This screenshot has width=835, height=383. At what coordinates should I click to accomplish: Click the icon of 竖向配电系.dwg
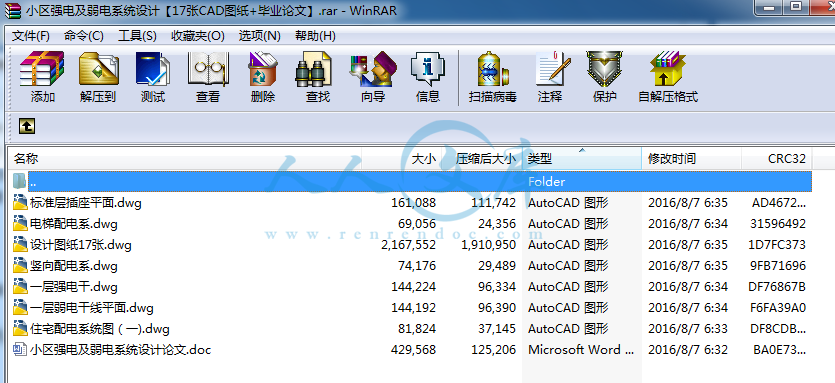20,265
